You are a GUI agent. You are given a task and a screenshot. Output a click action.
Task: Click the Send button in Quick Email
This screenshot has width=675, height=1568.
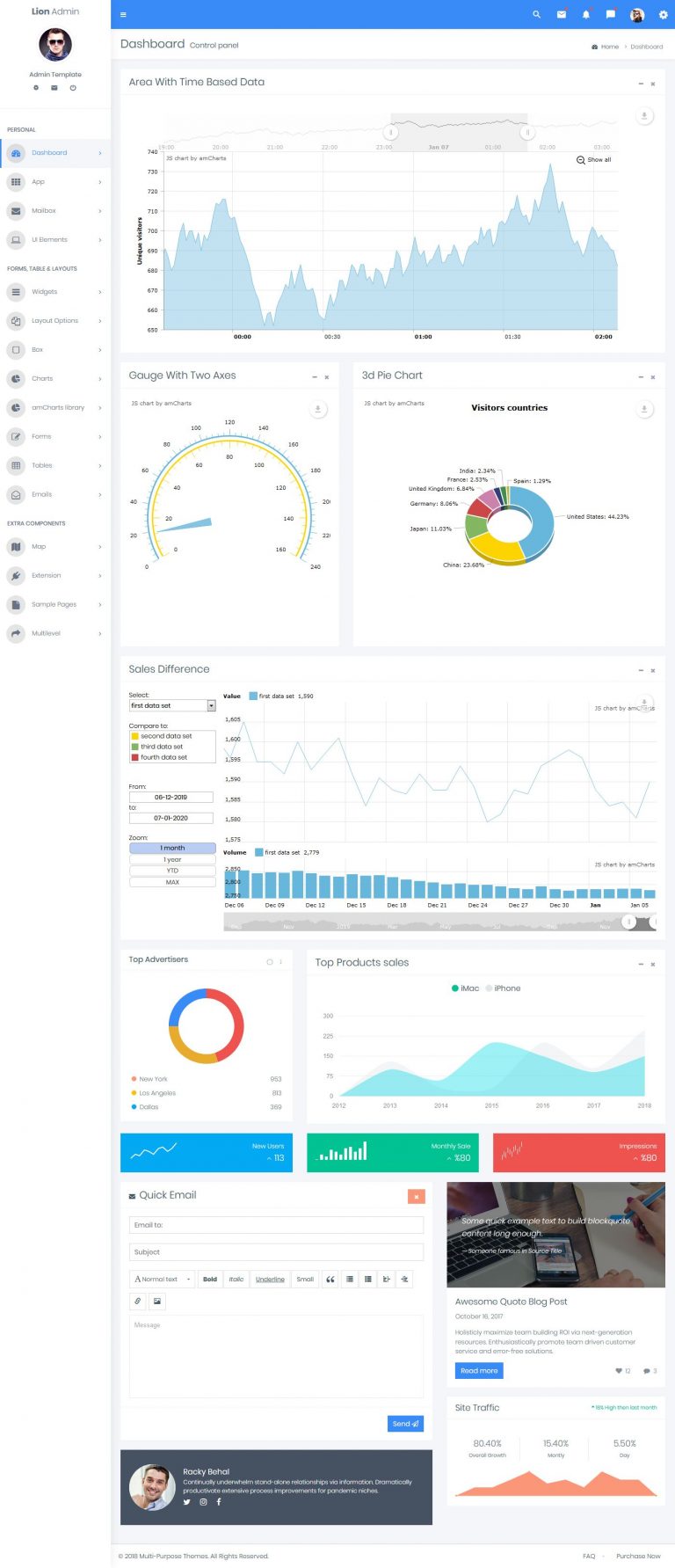coord(405,1424)
